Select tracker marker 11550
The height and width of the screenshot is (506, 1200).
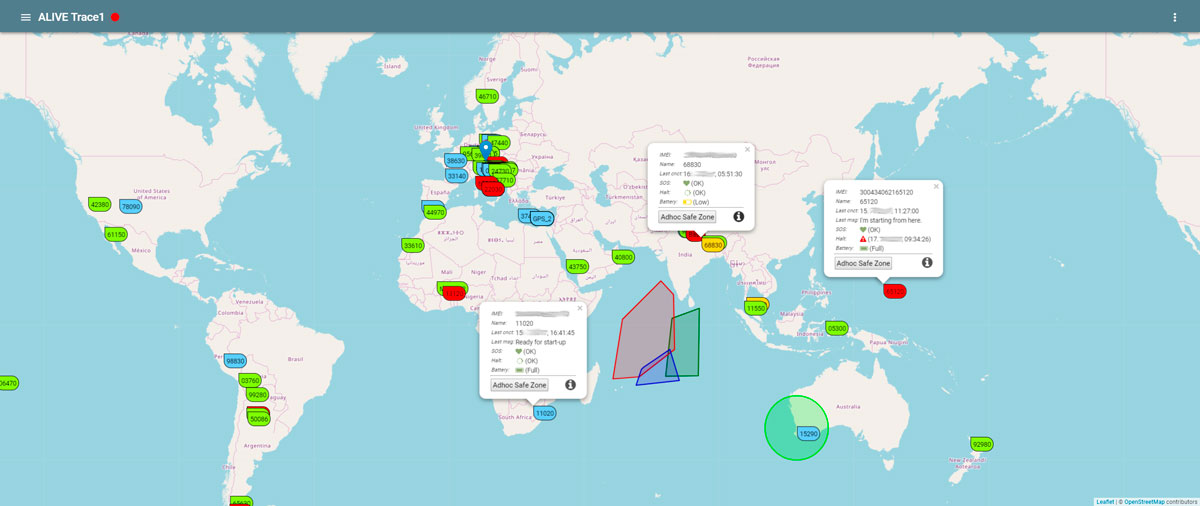(756, 309)
